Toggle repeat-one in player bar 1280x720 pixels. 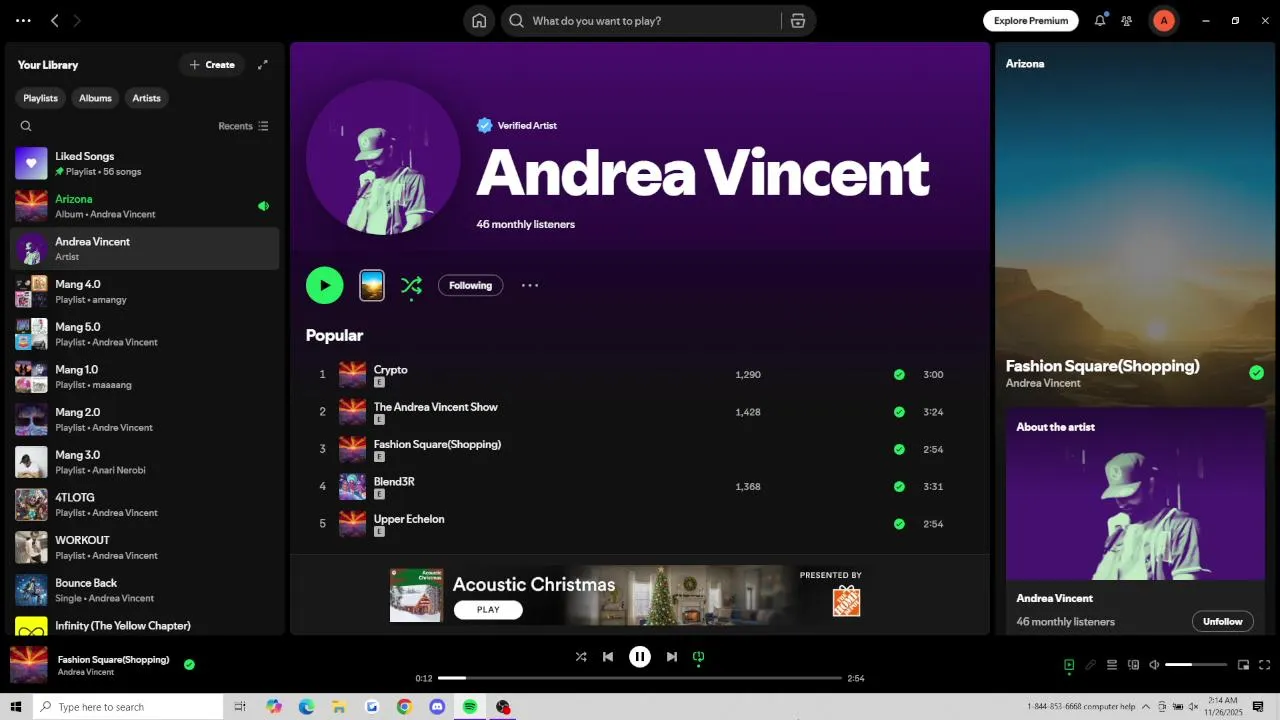(x=699, y=657)
